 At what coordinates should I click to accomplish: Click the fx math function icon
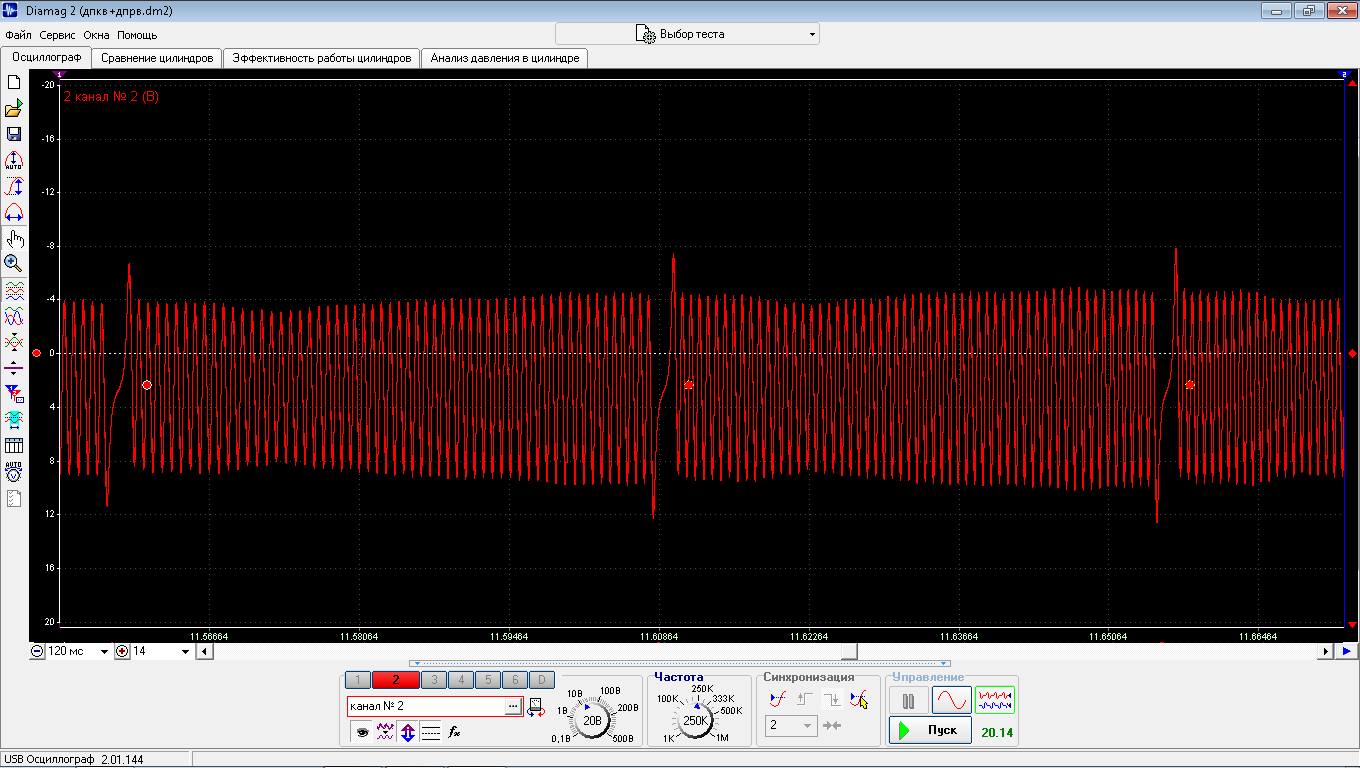pyautogui.click(x=454, y=732)
